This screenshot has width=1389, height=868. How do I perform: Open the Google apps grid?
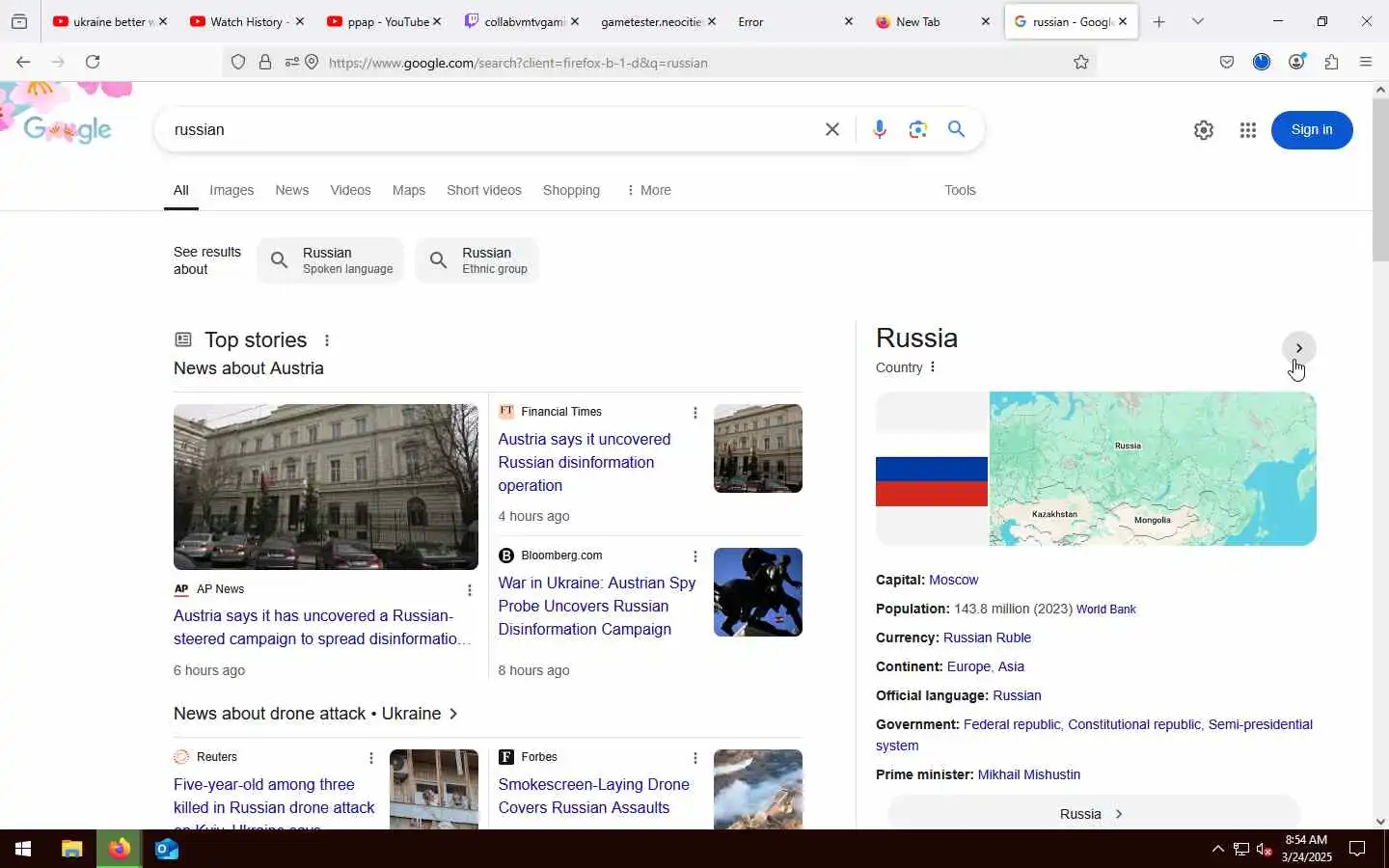(x=1248, y=130)
